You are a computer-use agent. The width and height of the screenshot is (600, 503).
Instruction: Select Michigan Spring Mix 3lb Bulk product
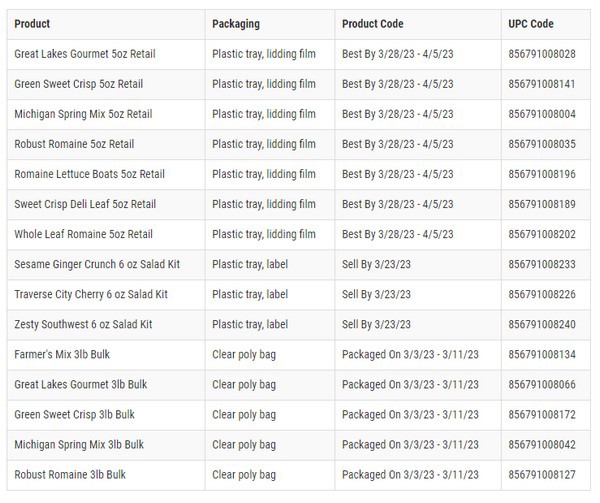(x=79, y=444)
